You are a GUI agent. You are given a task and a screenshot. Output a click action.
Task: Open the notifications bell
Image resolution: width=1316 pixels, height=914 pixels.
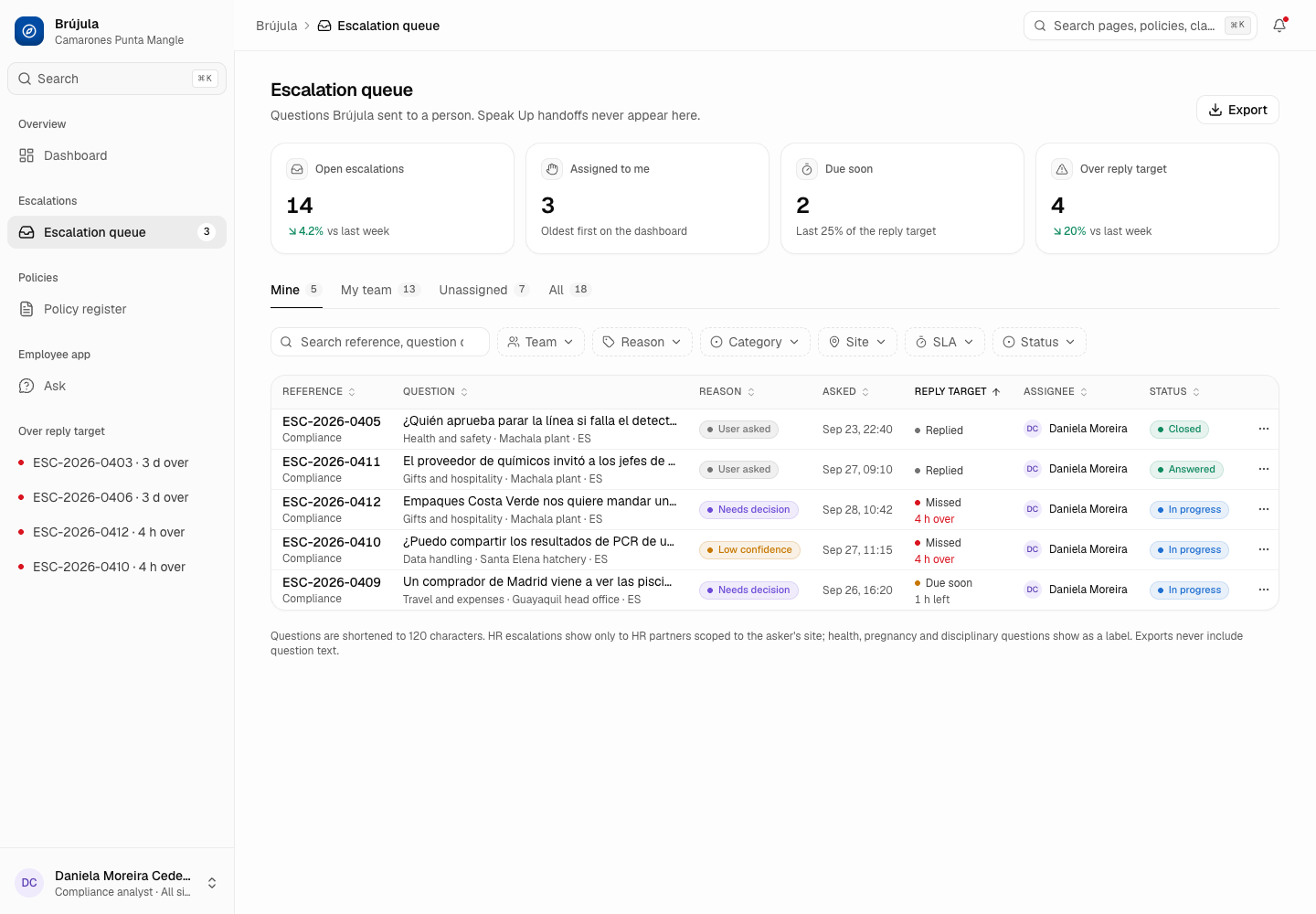click(1279, 26)
